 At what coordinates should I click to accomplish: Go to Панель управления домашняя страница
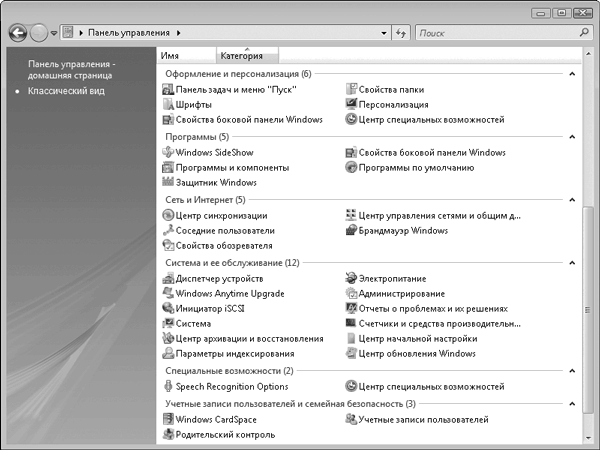[x=72, y=70]
